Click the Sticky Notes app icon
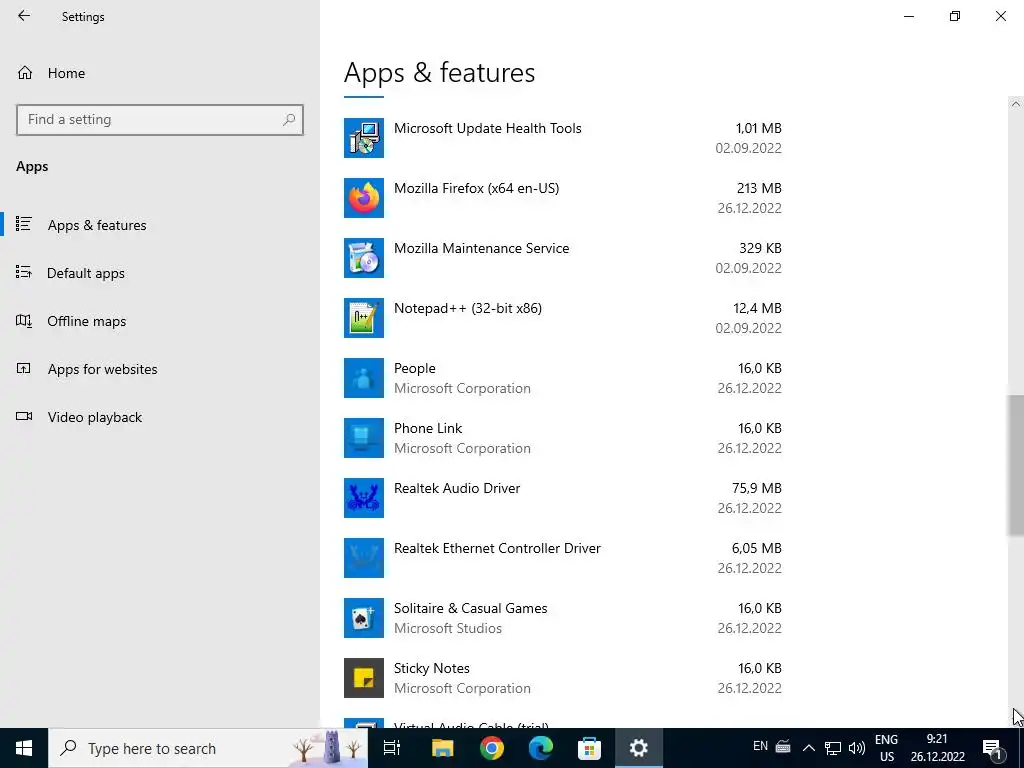Image resolution: width=1024 pixels, height=768 pixels. [364, 678]
